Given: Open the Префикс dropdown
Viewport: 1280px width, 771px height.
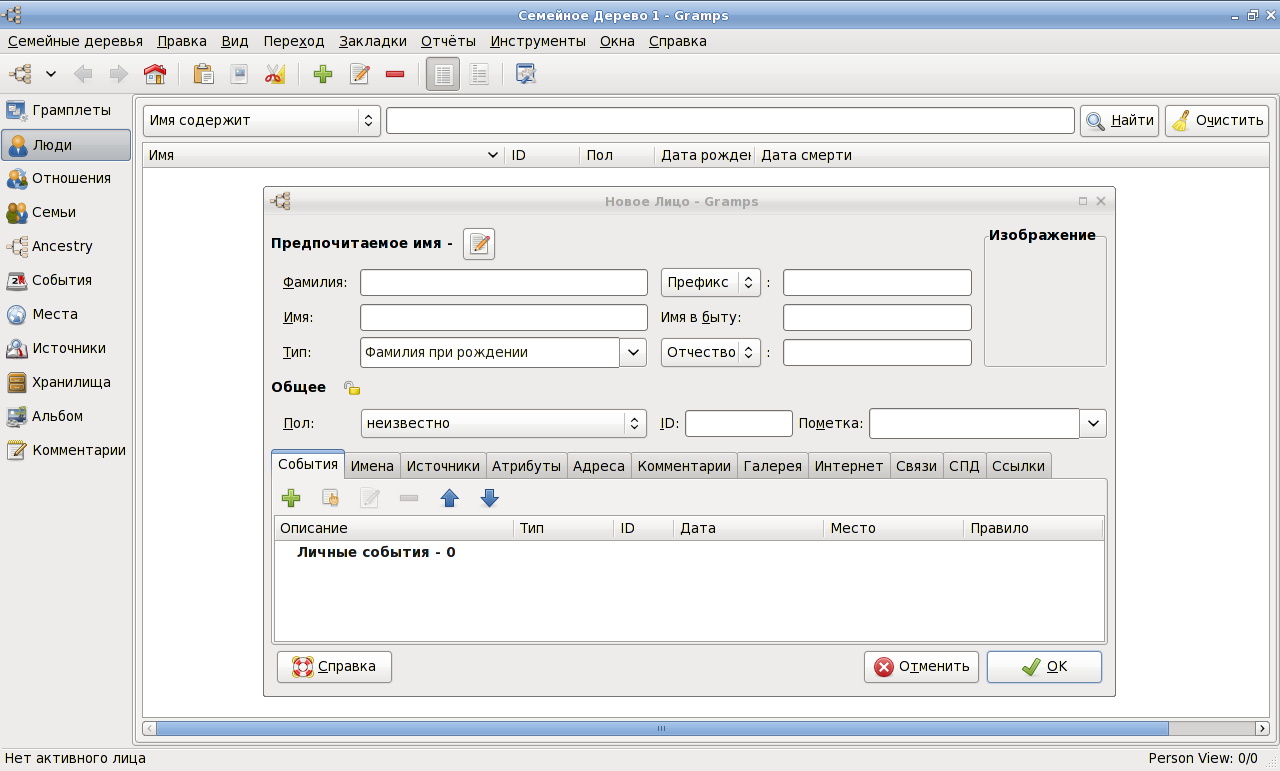Looking at the screenshot, I should [x=711, y=283].
